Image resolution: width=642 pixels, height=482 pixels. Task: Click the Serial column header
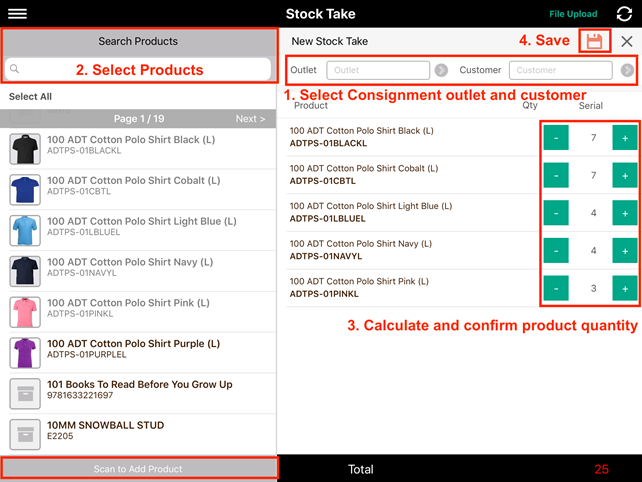click(590, 106)
